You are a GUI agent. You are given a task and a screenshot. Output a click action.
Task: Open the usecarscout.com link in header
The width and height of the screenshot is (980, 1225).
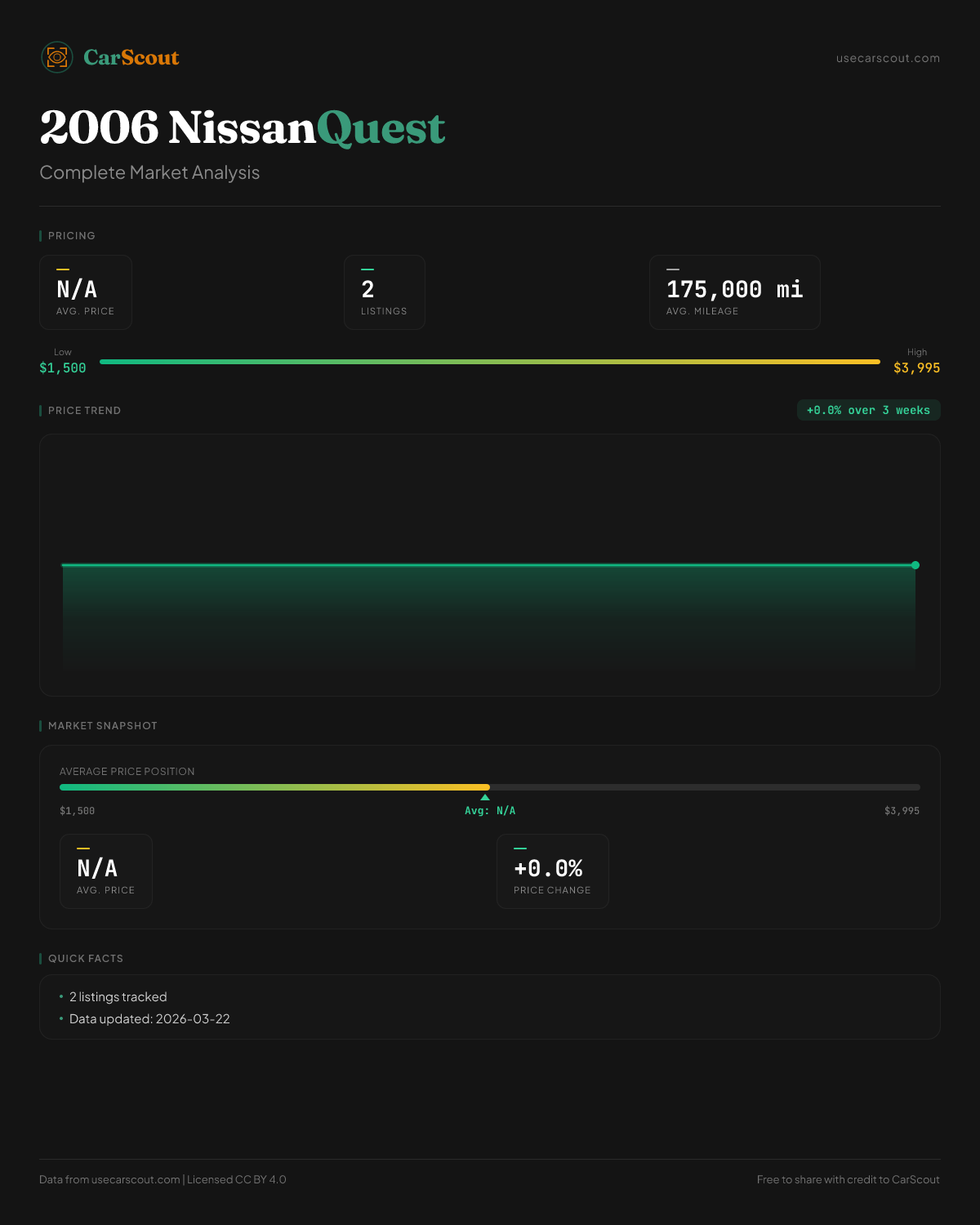[888, 58]
